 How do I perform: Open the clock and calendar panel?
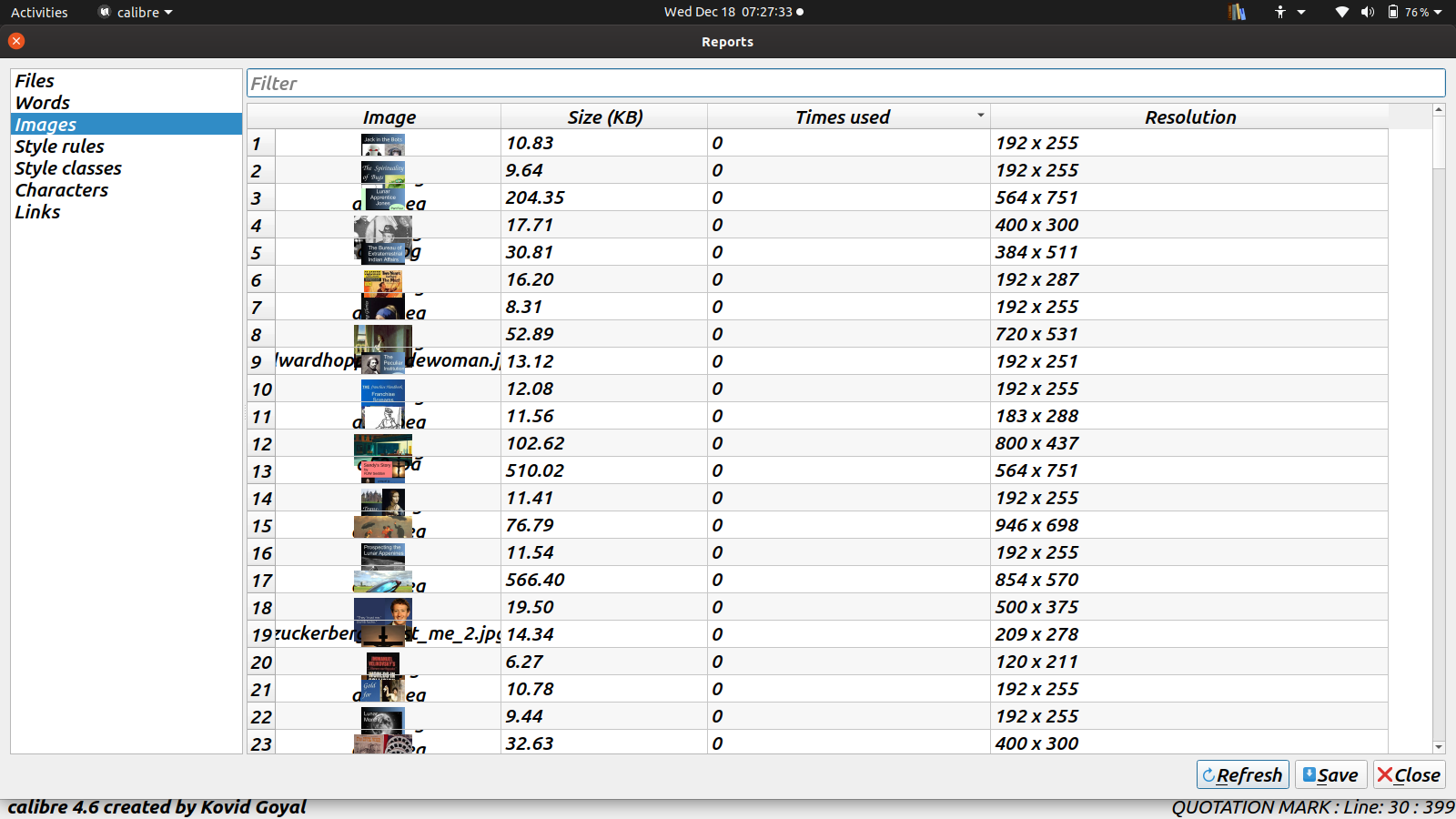tap(733, 12)
